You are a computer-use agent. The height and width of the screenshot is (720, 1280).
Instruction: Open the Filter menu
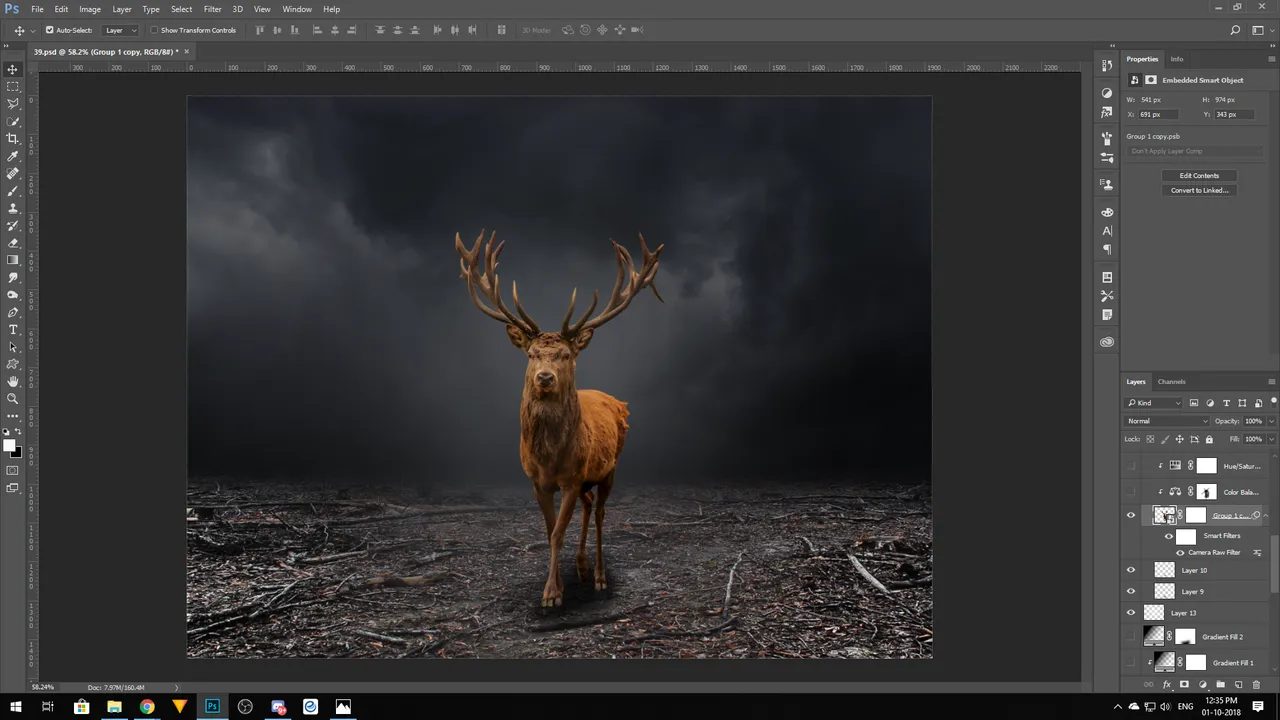[x=213, y=9]
